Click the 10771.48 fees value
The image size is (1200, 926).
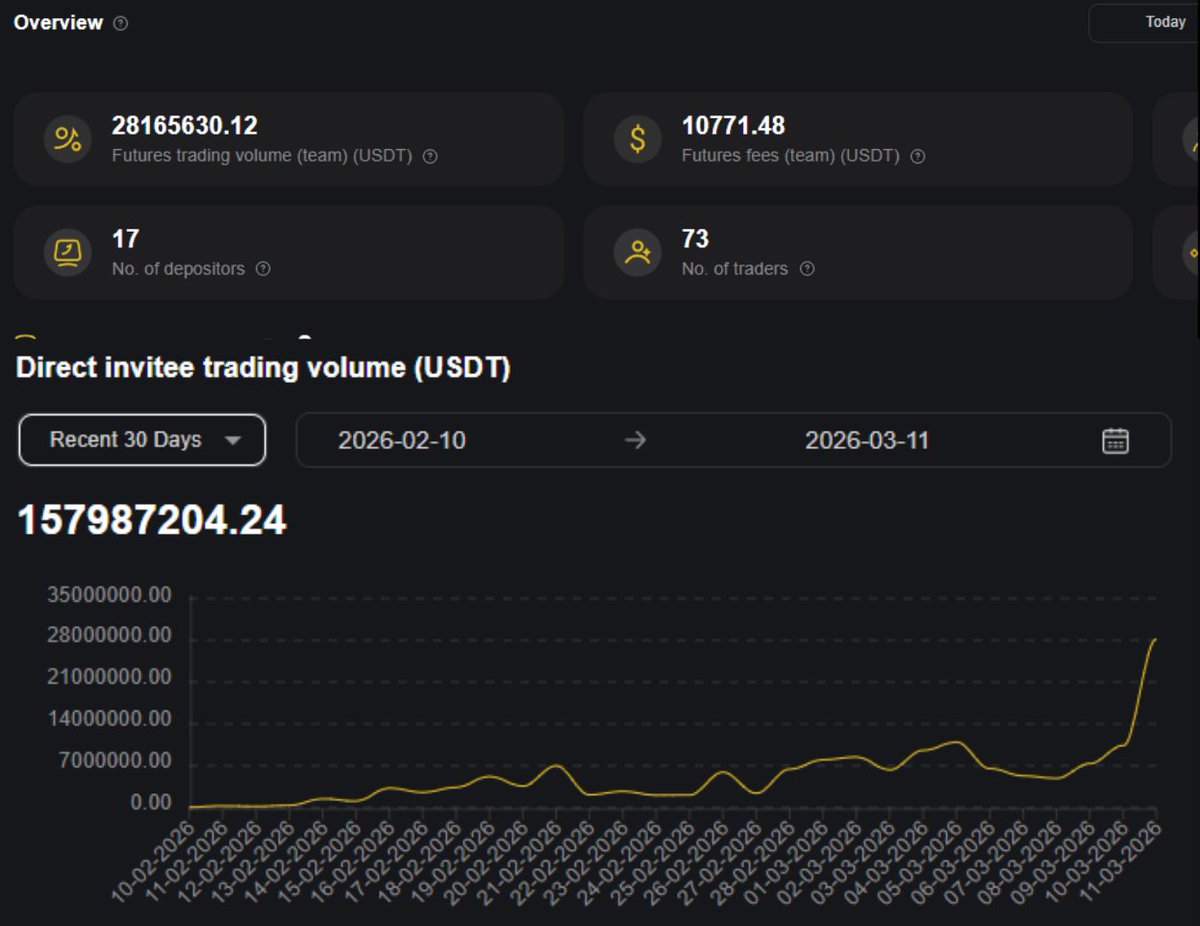click(x=733, y=126)
